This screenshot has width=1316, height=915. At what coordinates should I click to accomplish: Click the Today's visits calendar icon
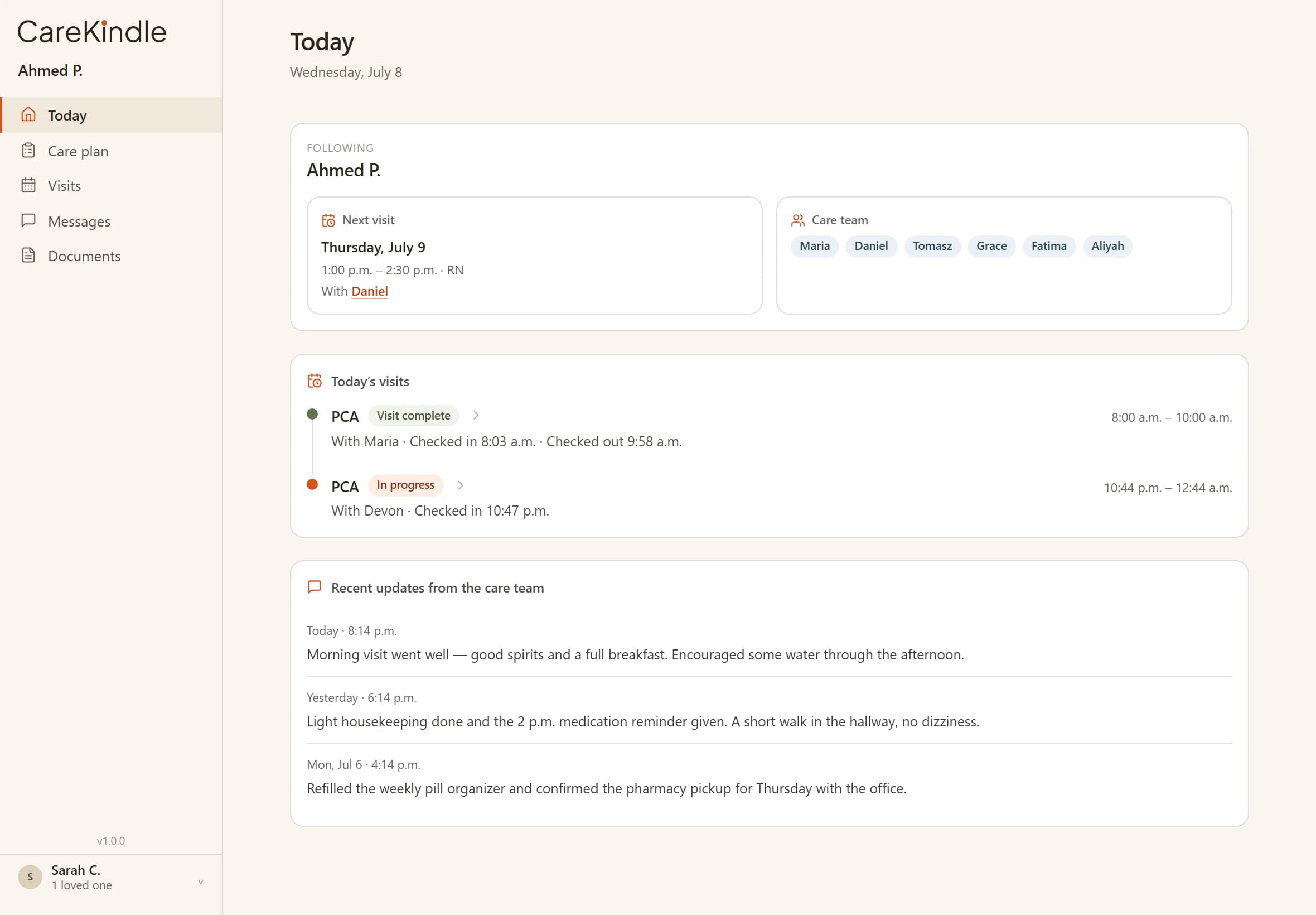314,381
